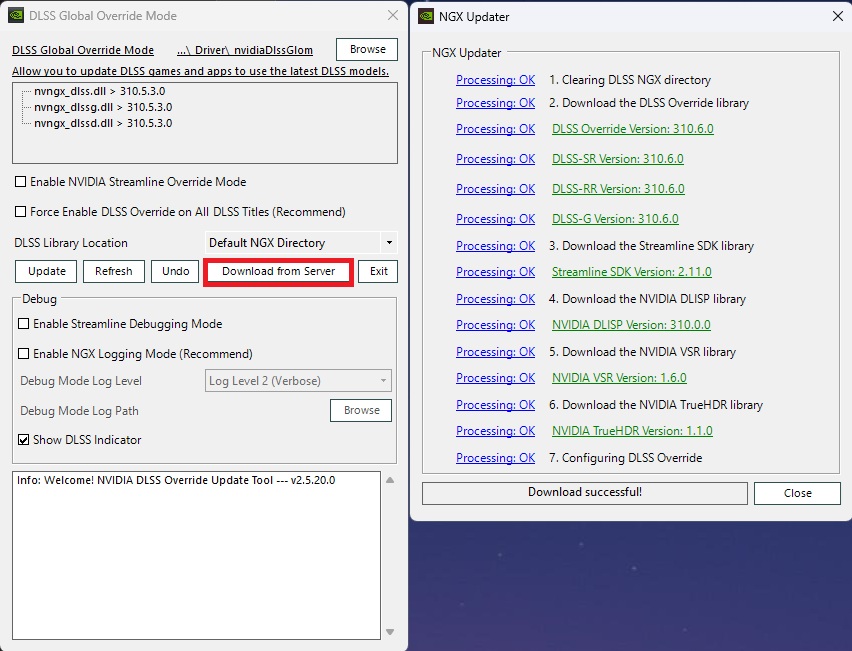This screenshot has height=651, width=852.
Task: Click Close button in NGX Updater
Action: (x=797, y=493)
